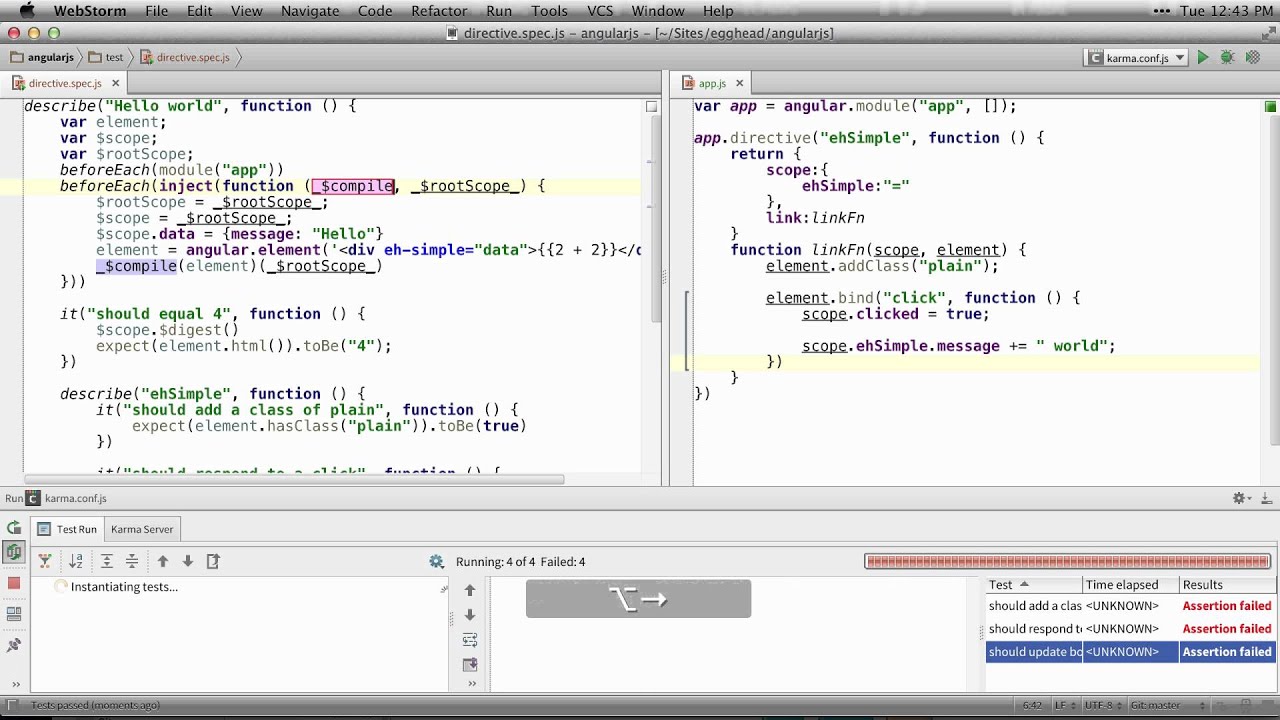1280x720 pixels.
Task: Sort by Results column header
Action: coord(1227,585)
